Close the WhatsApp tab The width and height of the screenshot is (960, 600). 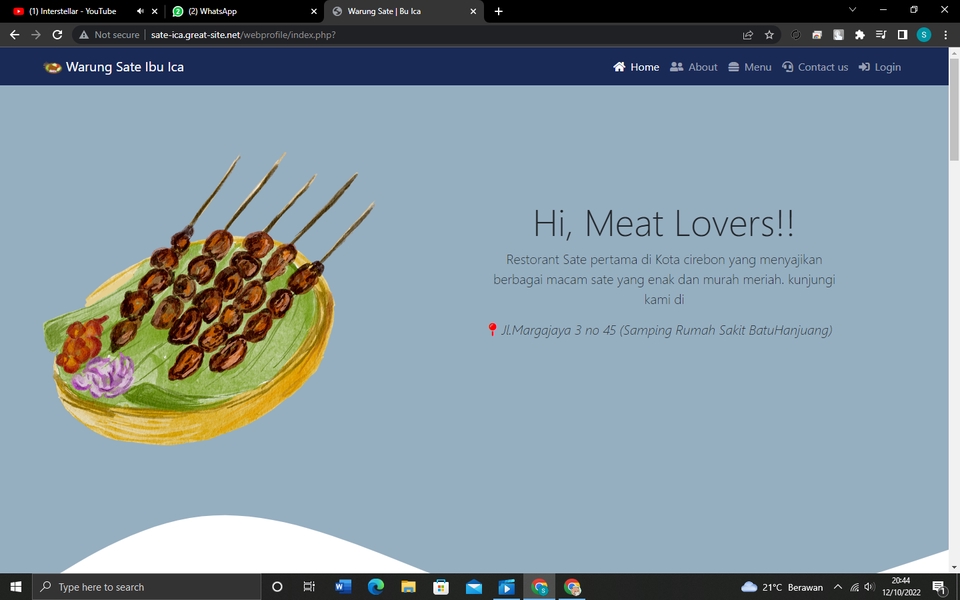tap(313, 11)
